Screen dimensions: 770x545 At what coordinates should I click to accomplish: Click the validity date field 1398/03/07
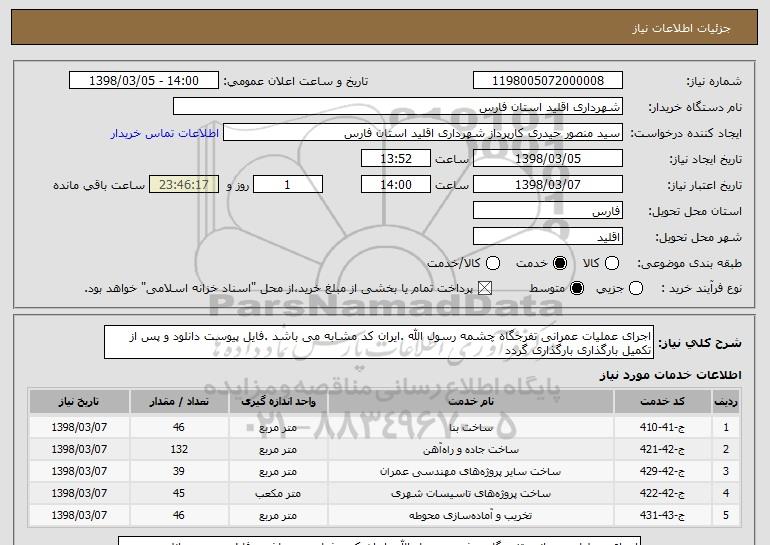coord(548,185)
